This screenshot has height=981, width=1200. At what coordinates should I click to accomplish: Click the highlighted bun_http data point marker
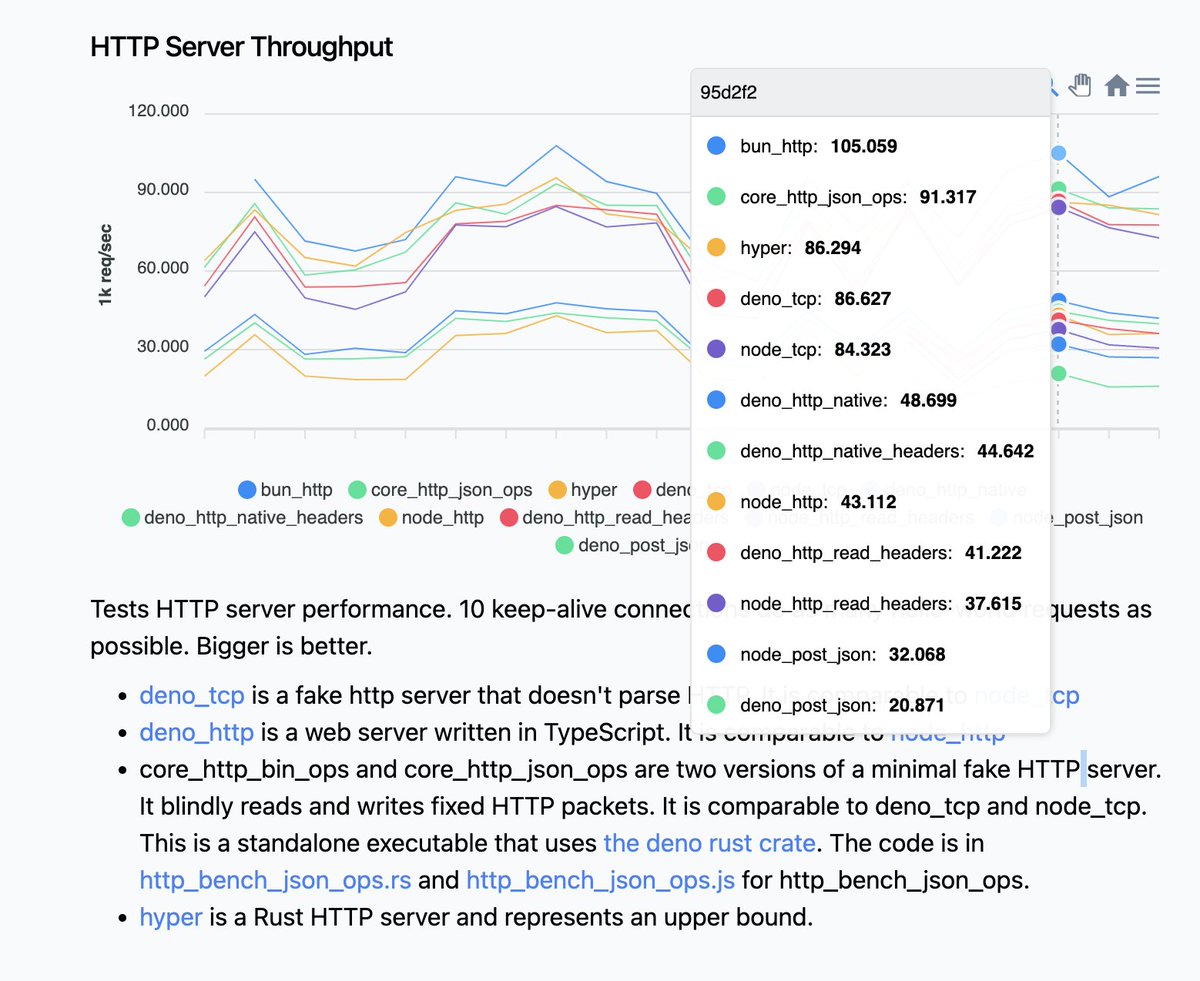[x=1058, y=153]
